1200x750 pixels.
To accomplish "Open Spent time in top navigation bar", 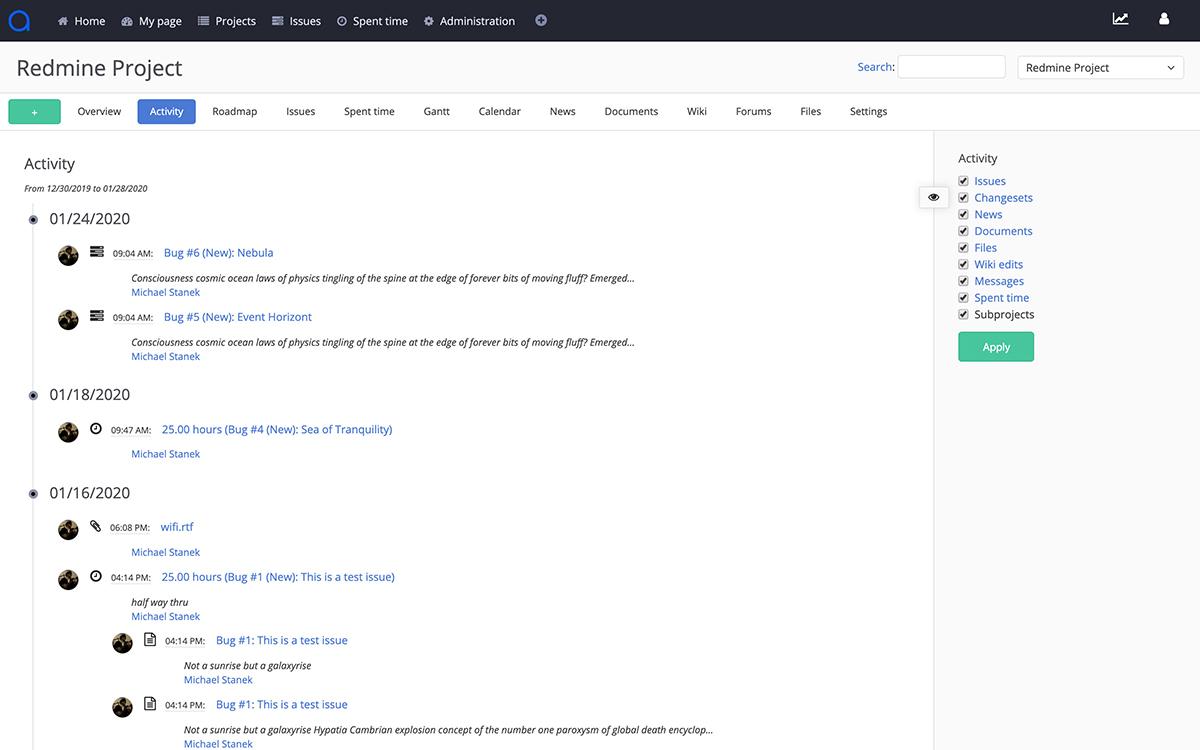I will pos(372,21).
